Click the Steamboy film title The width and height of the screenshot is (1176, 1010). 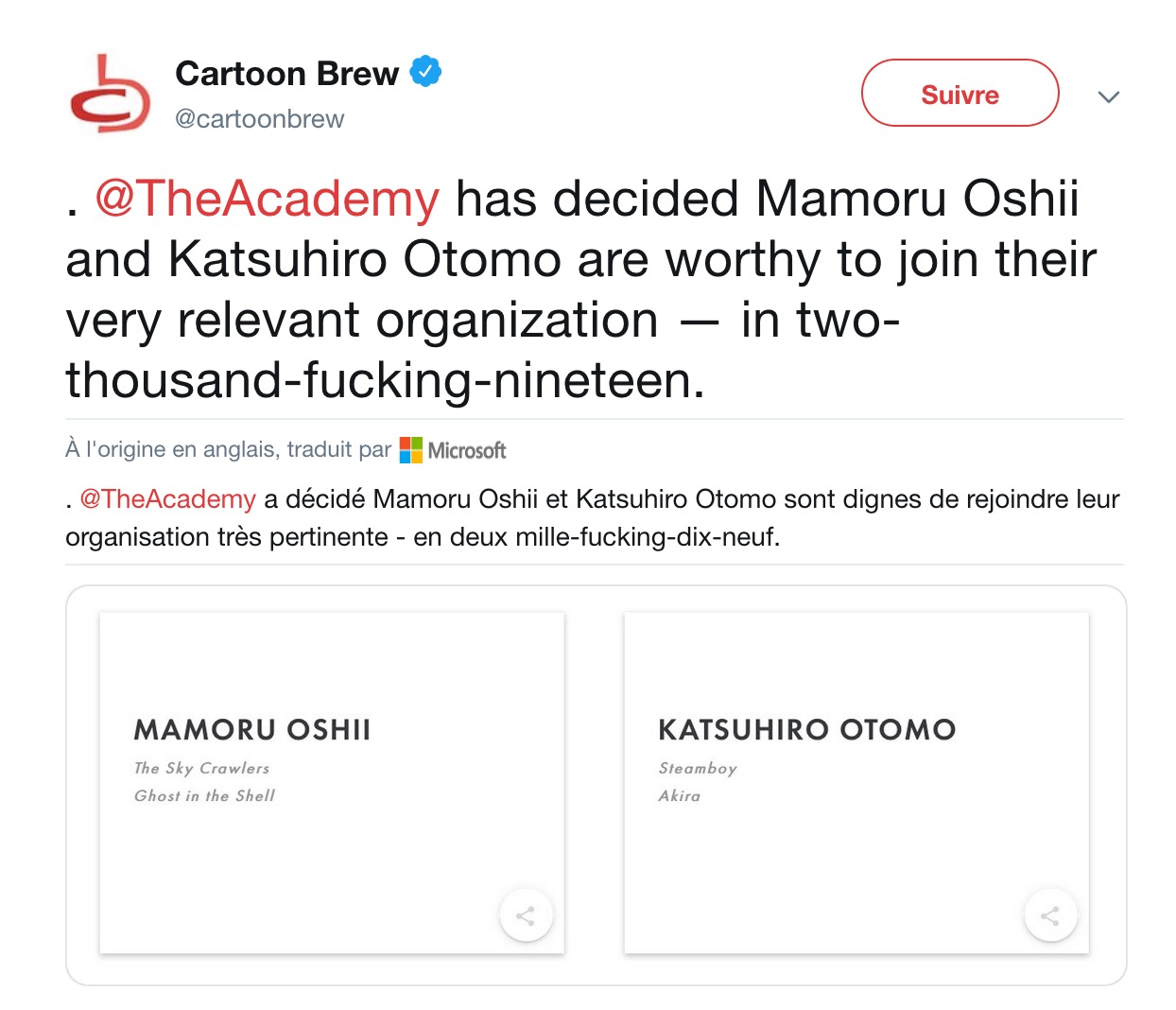pyautogui.click(x=698, y=768)
